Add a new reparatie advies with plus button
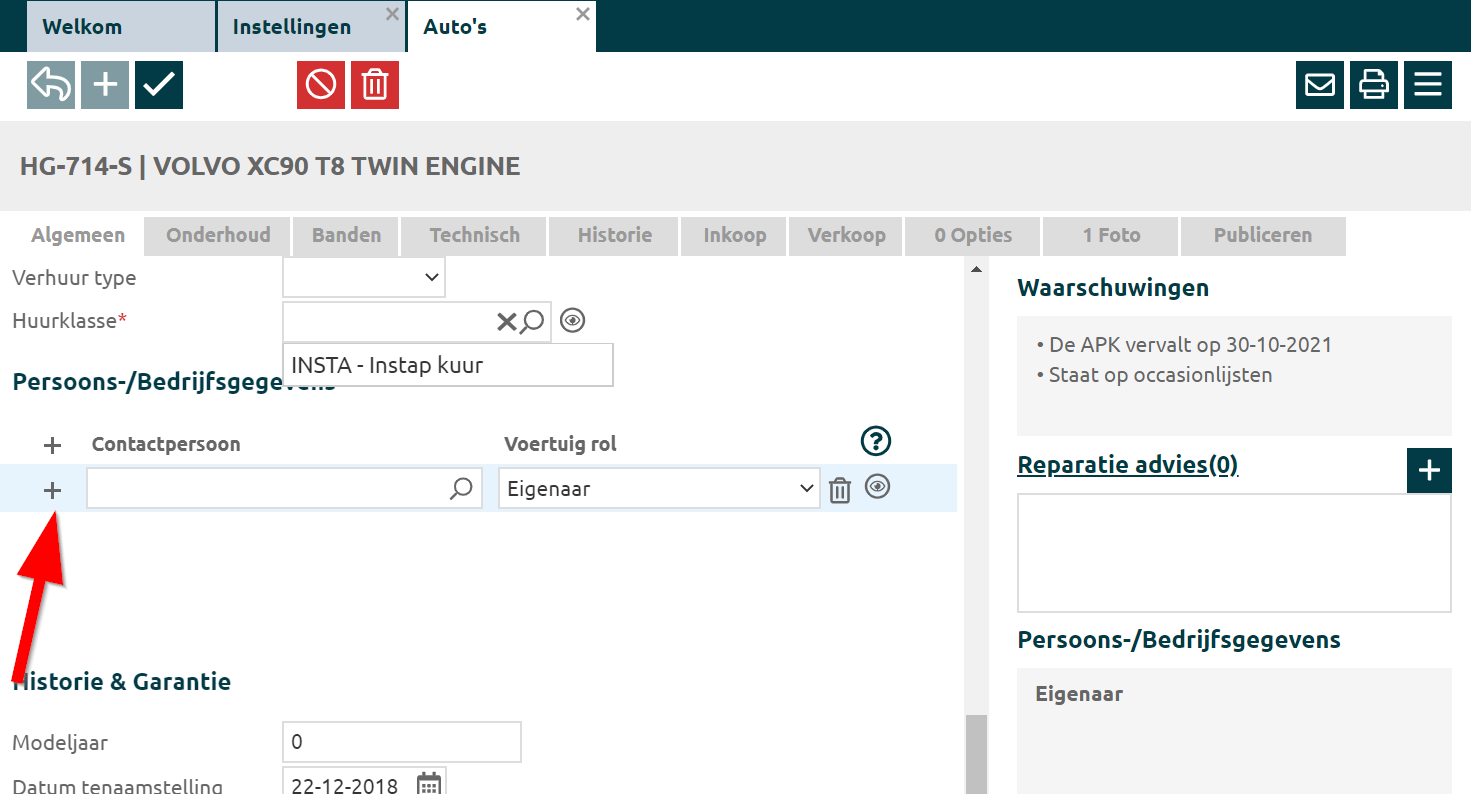This screenshot has height=794, width=1471. tap(1429, 471)
